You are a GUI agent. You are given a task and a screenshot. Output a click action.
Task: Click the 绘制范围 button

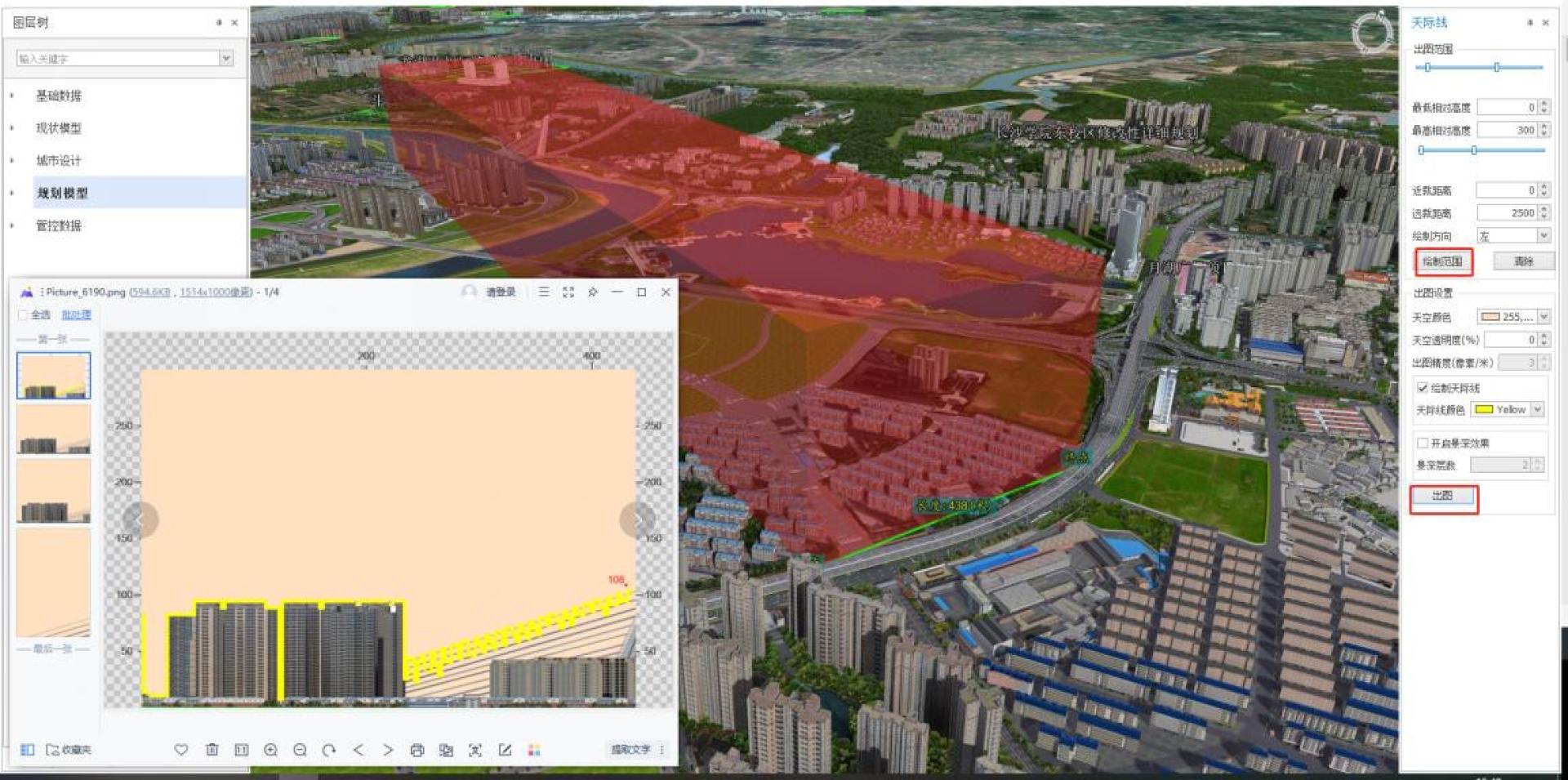coord(1442,262)
